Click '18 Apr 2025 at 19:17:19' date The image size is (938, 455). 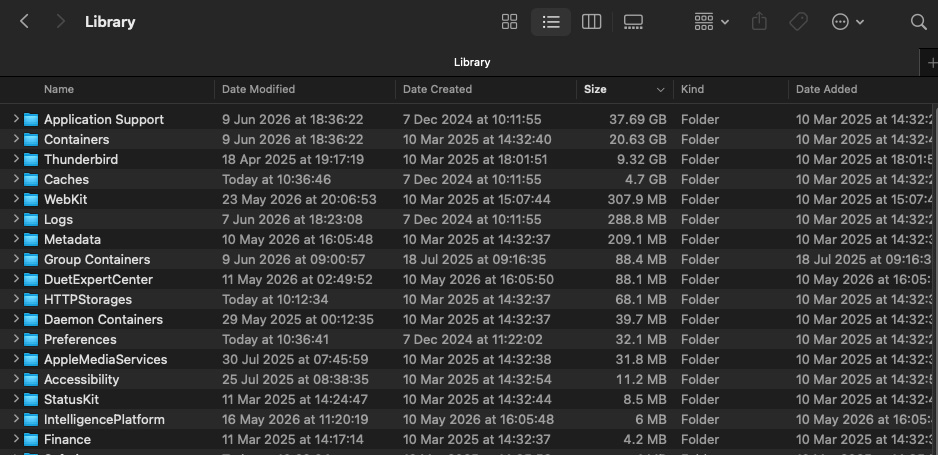[x=293, y=160]
